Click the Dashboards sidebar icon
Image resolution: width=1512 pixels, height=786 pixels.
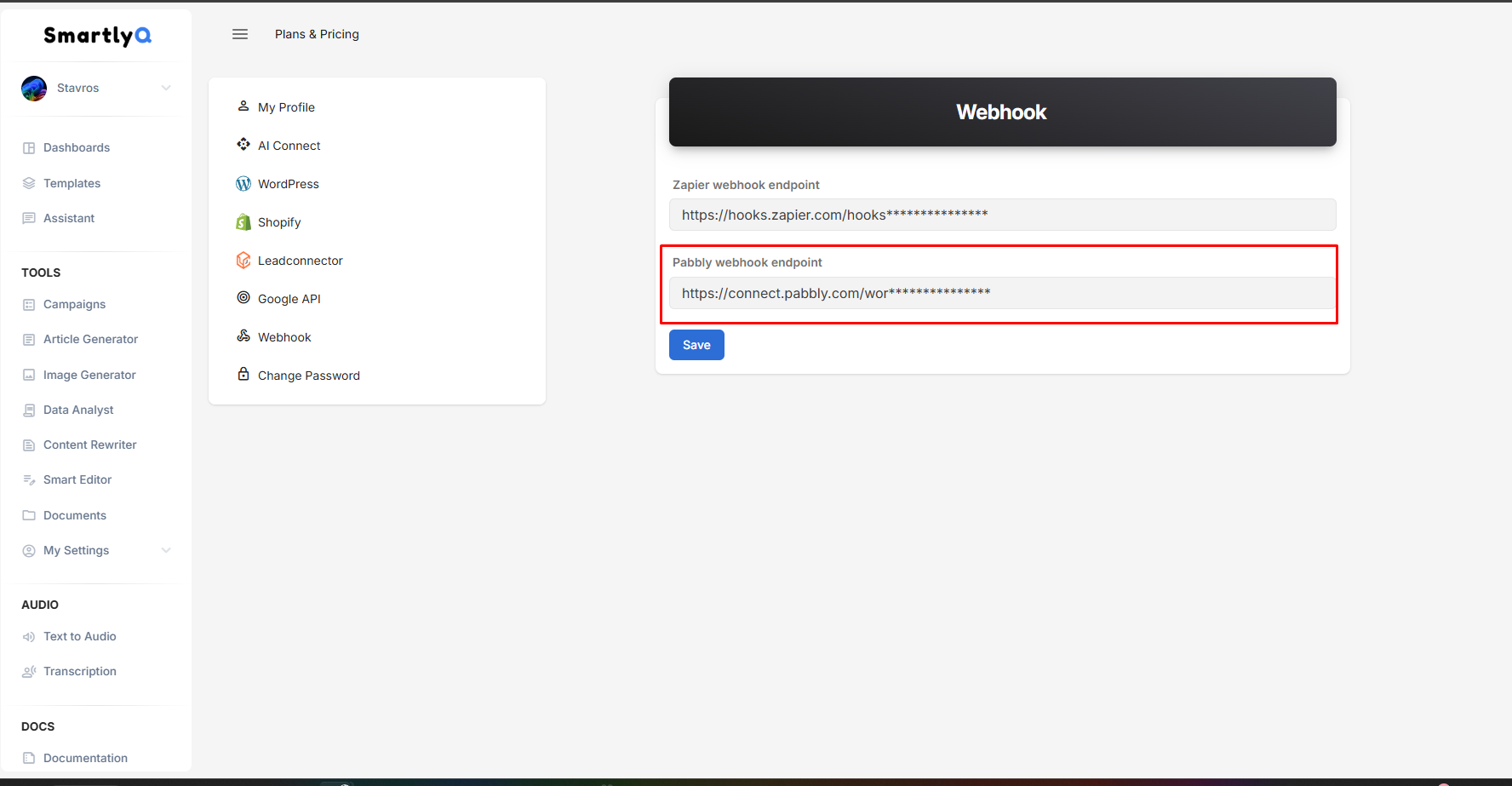29,147
